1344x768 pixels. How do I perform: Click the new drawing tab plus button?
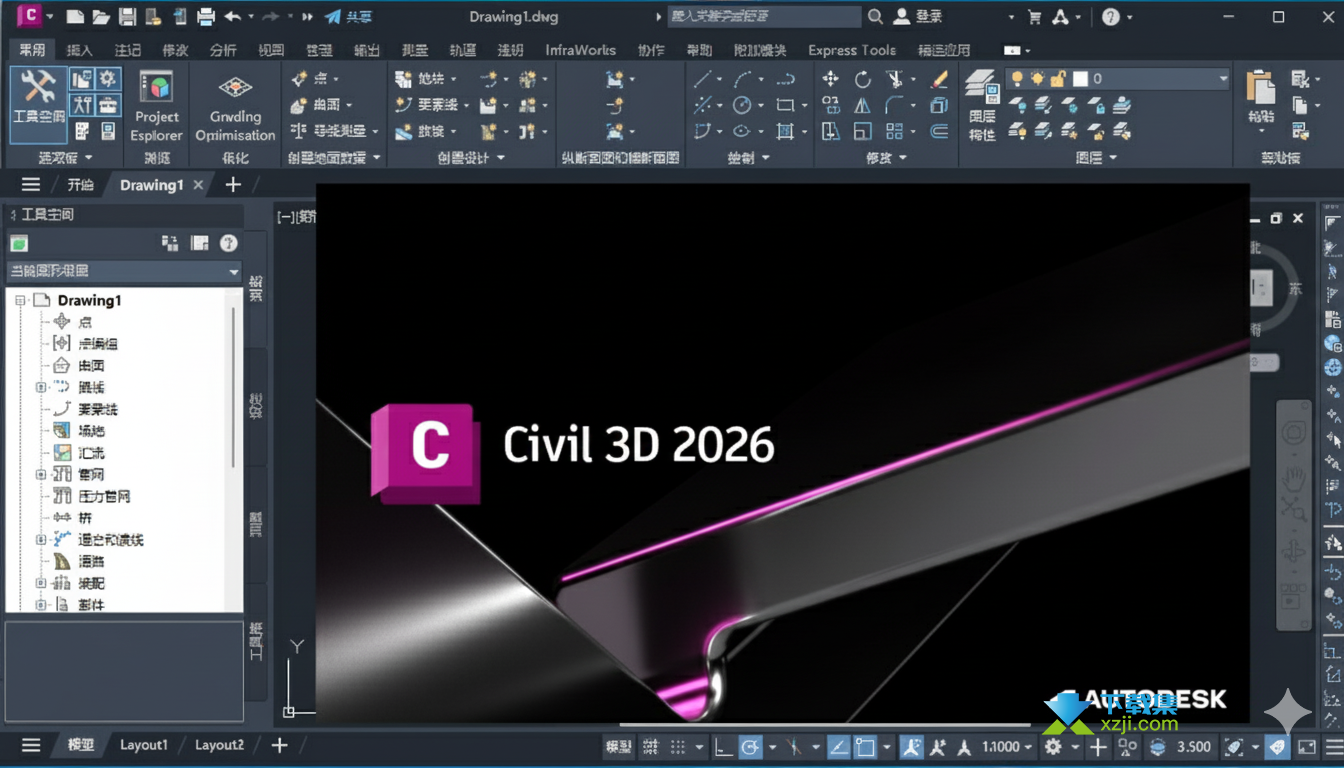click(233, 185)
